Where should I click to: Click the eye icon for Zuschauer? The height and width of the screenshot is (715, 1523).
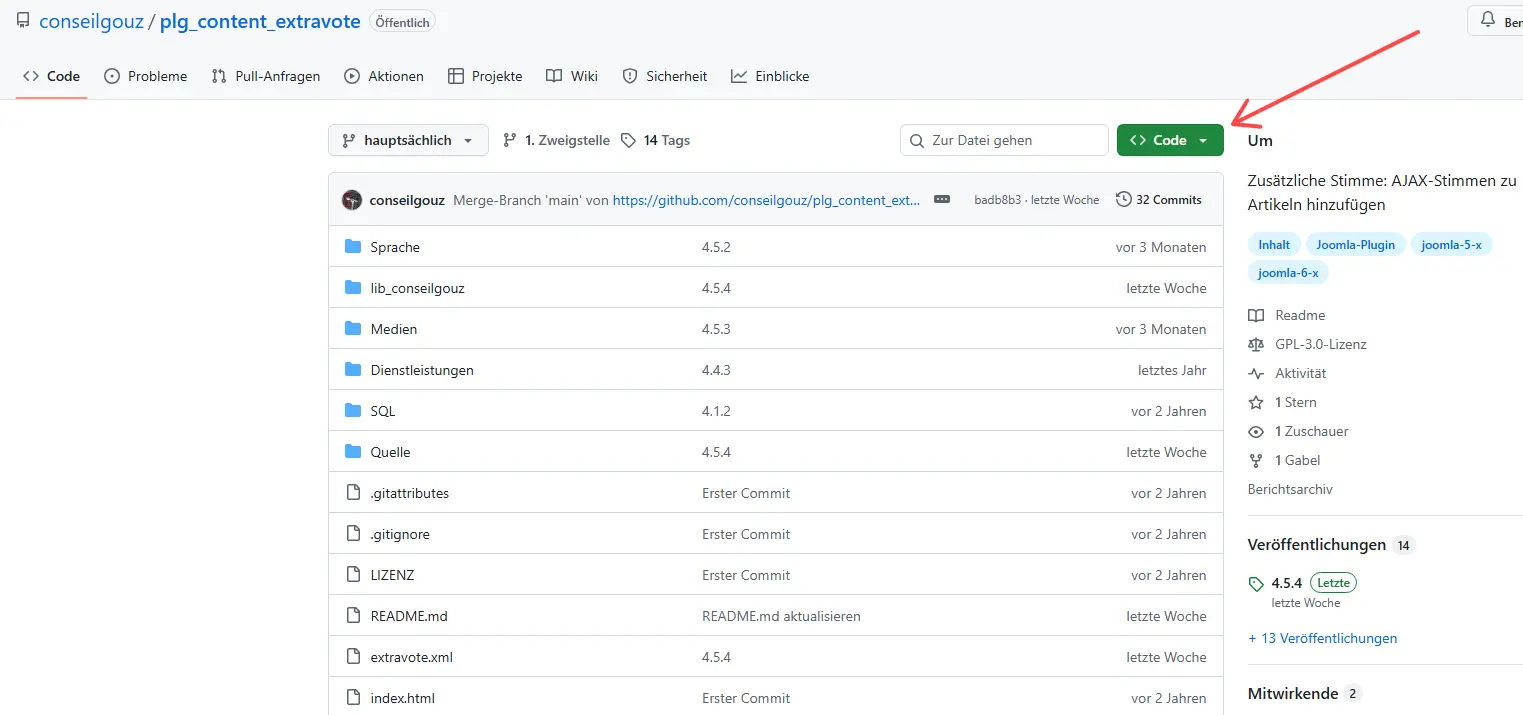[x=1256, y=431]
